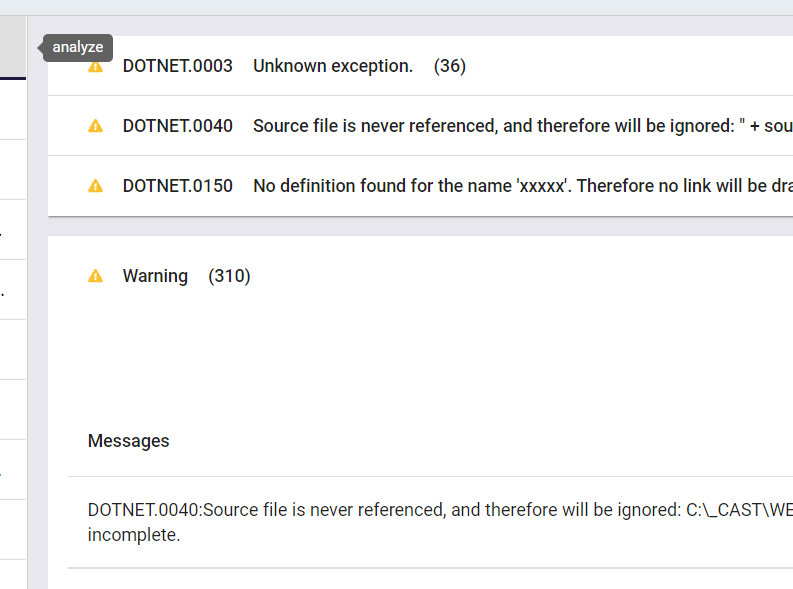793x589 pixels.
Task: Select the DOTNET.0040 code in the summary list
Action: [x=178, y=126]
